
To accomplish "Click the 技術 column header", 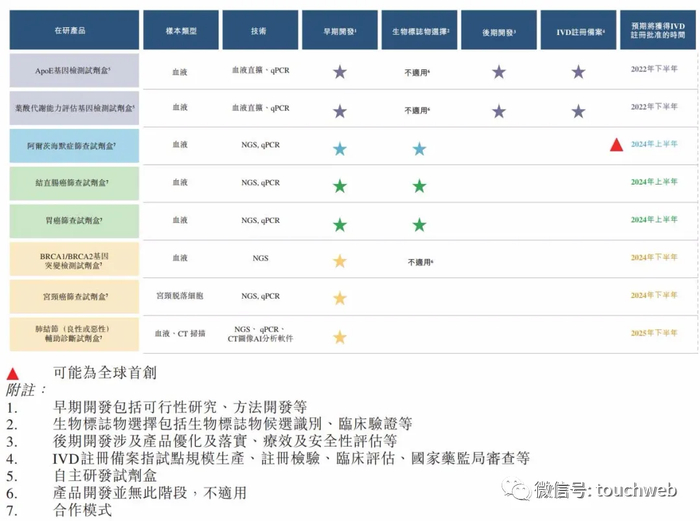I will click(260, 30).
